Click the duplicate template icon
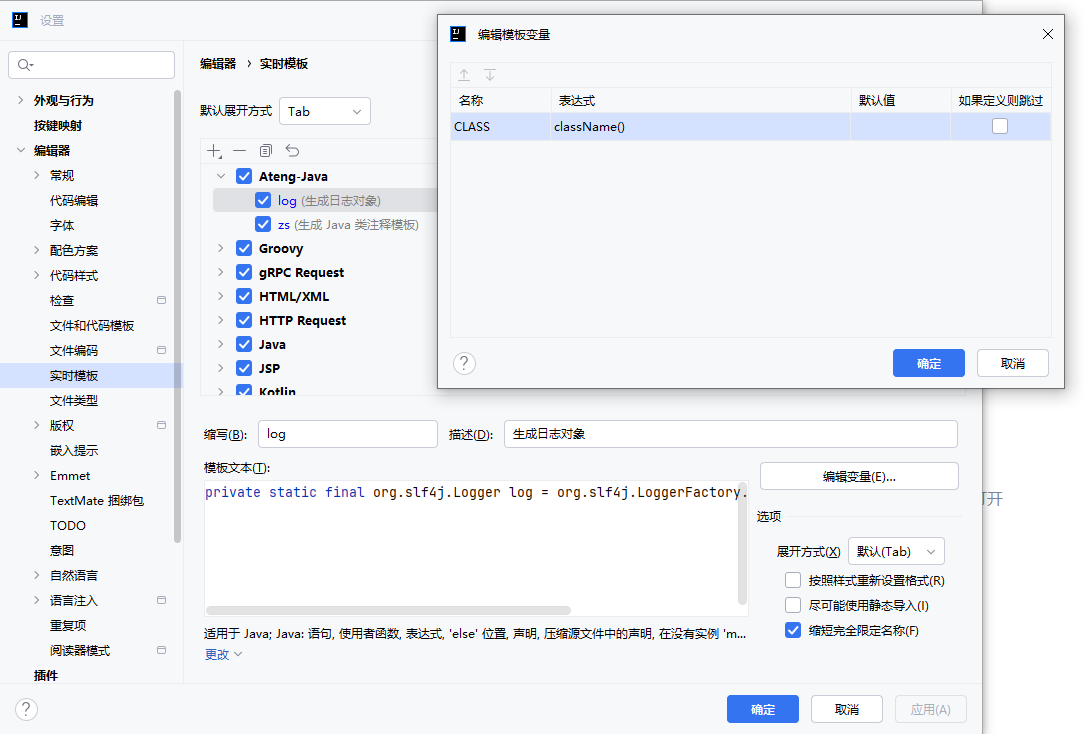 pos(266,151)
